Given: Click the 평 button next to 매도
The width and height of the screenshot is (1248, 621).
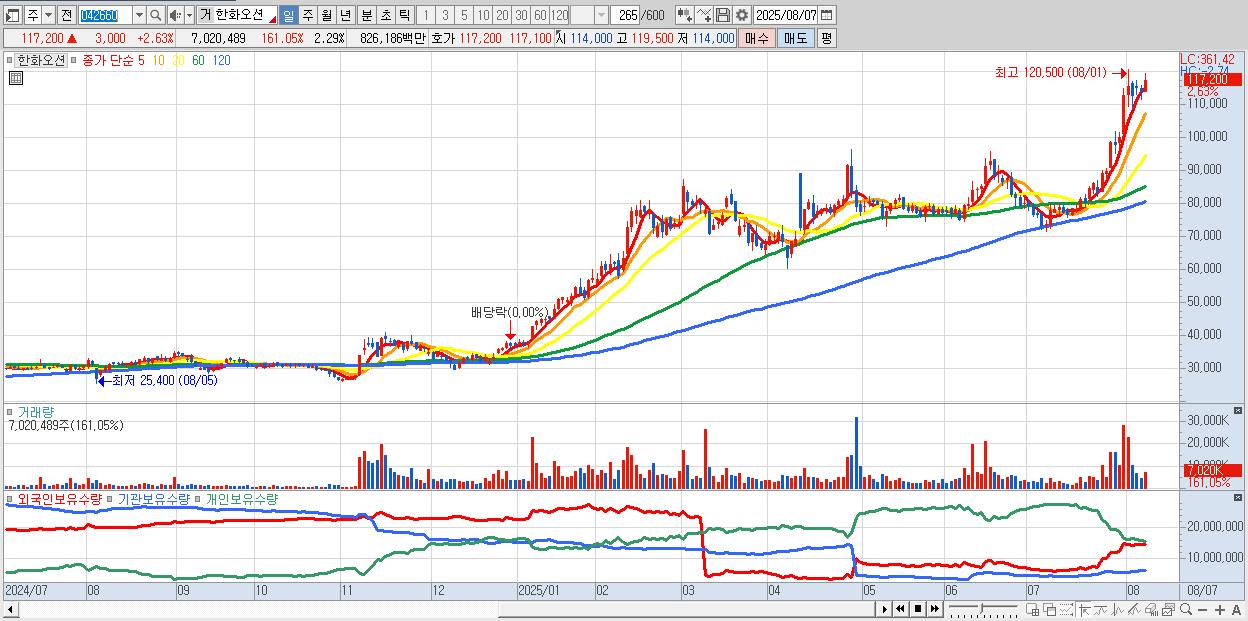Looking at the screenshot, I should pos(826,38).
